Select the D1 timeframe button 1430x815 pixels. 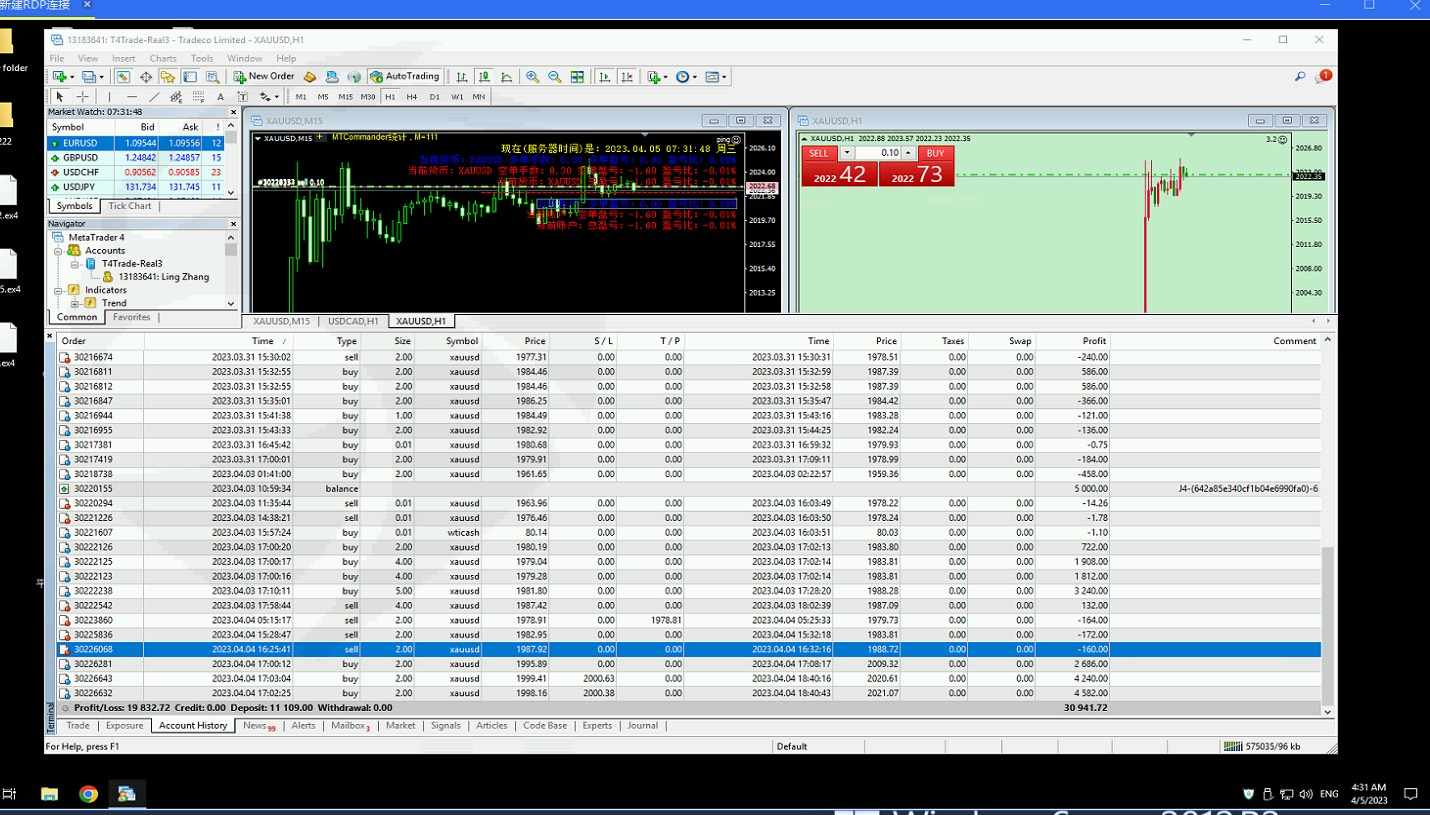[434, 97]
